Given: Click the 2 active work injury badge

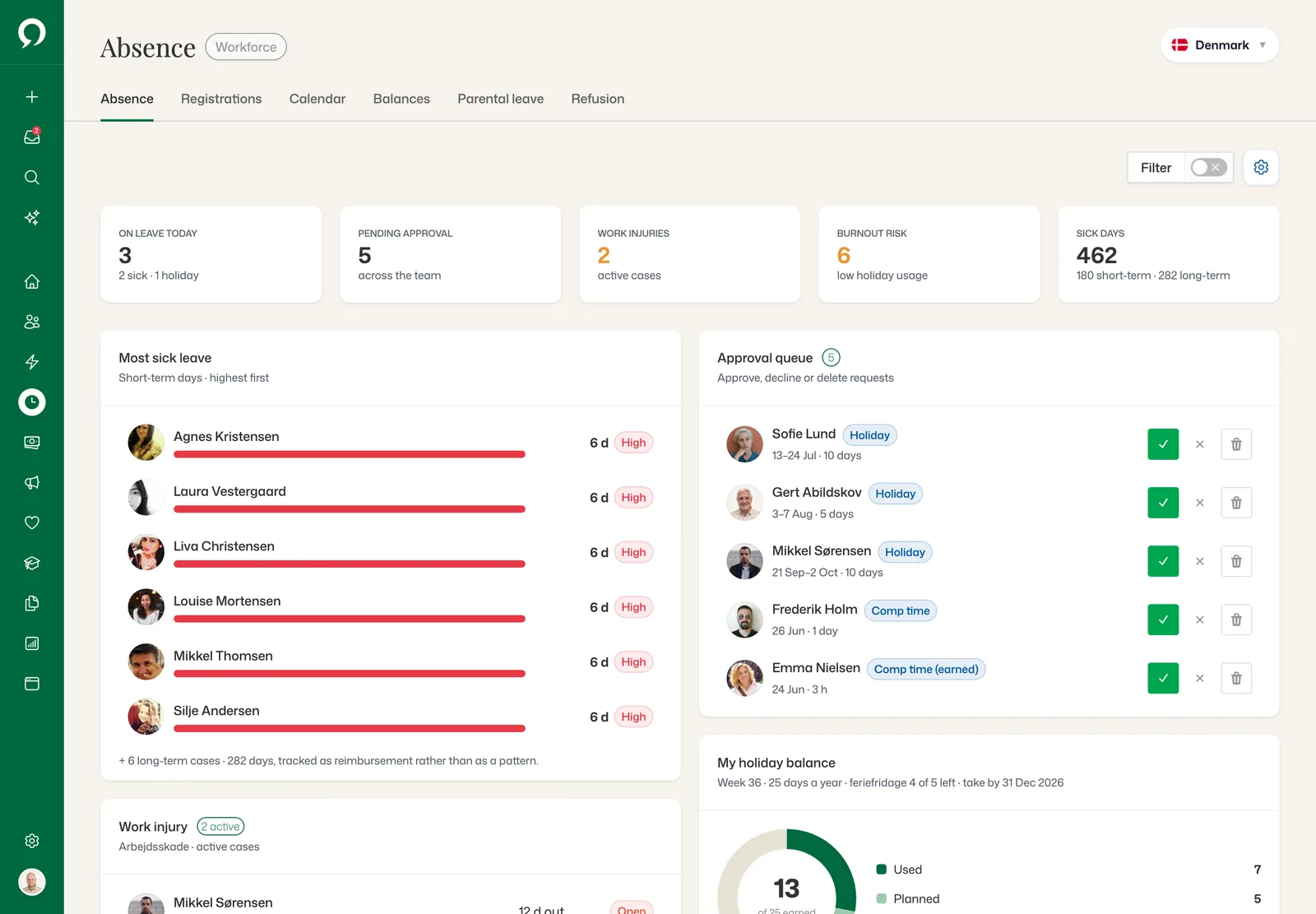Looking at the screenshot, I should pyautogui.click(x=220, y=827).
